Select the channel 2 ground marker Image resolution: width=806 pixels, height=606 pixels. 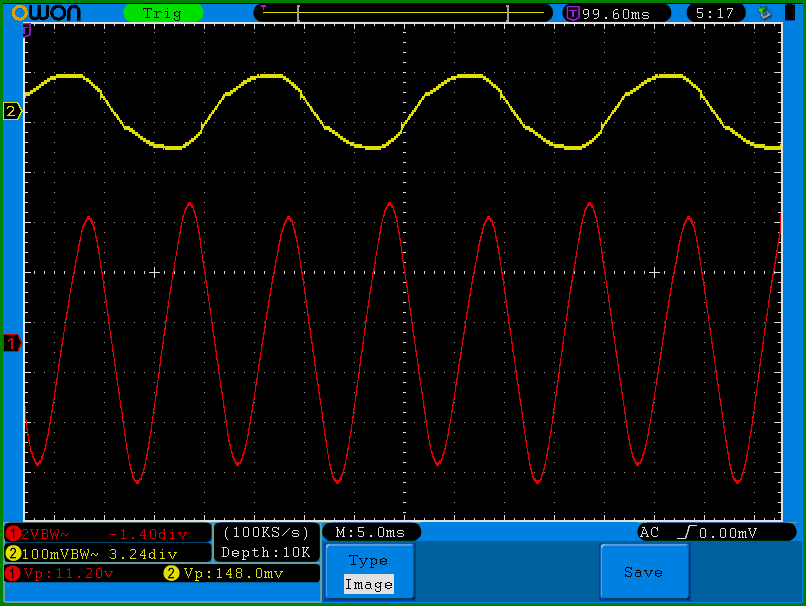point(12,111)
